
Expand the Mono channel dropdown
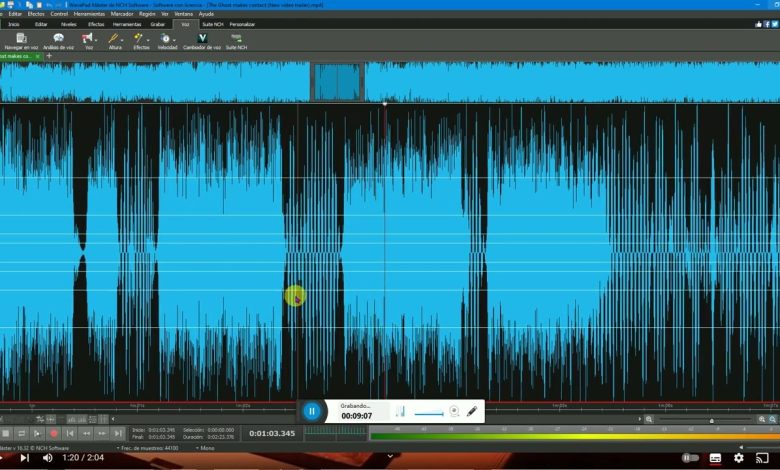point(205,448)
